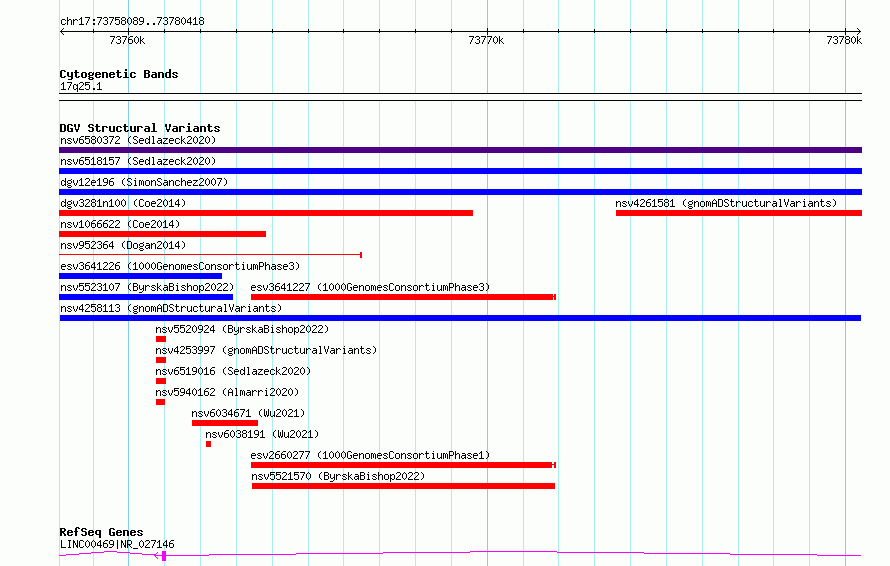Click the red nsv5521570 variant bar

pos(404,486)
